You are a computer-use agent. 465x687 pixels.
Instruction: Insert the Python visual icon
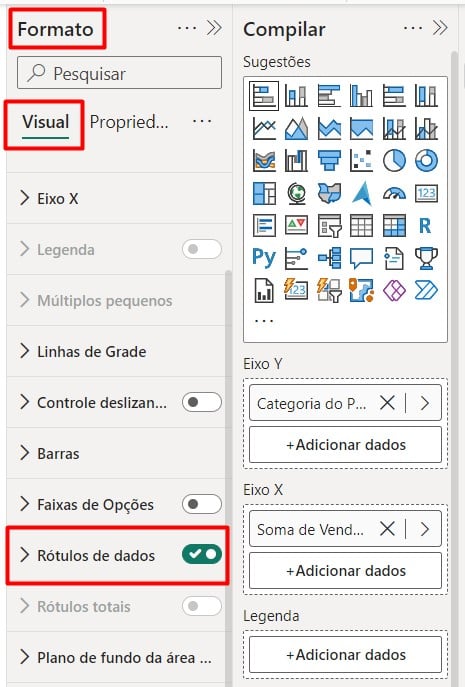coord(264,258)
